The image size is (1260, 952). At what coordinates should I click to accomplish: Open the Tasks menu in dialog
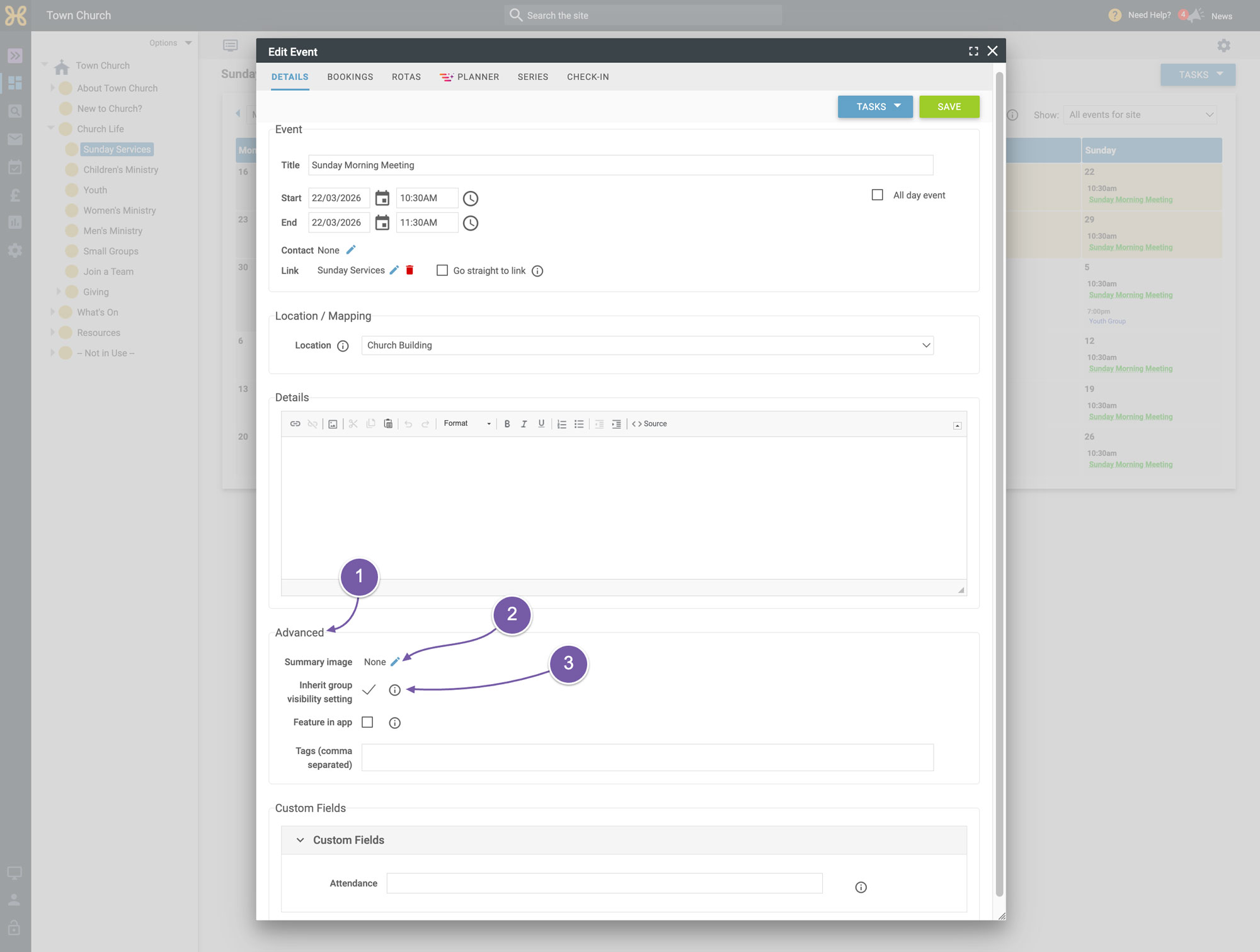click(875, 106)
